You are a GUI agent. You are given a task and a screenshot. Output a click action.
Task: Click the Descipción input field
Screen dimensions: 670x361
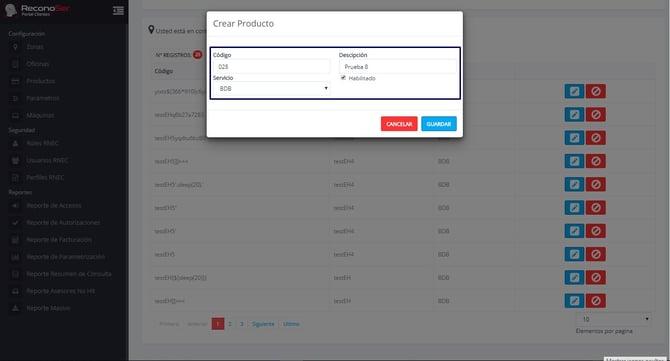[x=398, y=67]
